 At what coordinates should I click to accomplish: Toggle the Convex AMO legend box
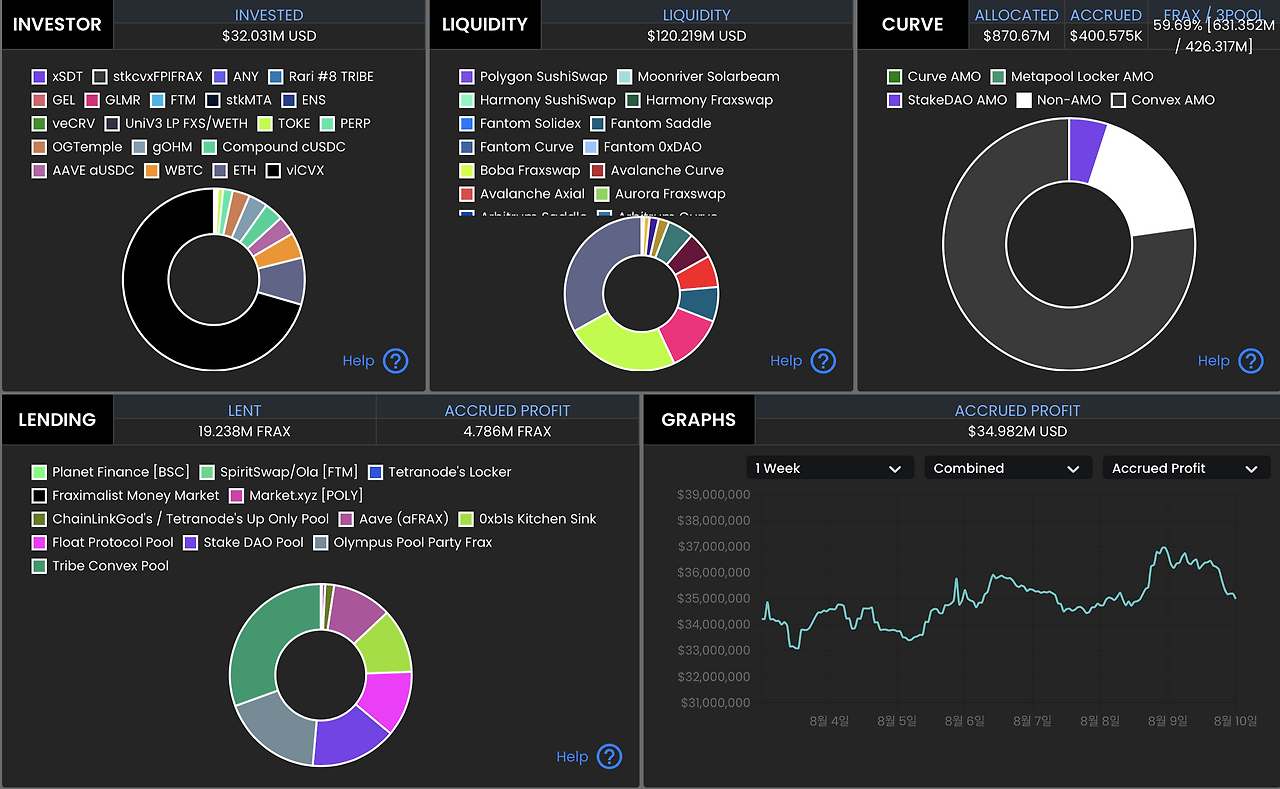1119,100
